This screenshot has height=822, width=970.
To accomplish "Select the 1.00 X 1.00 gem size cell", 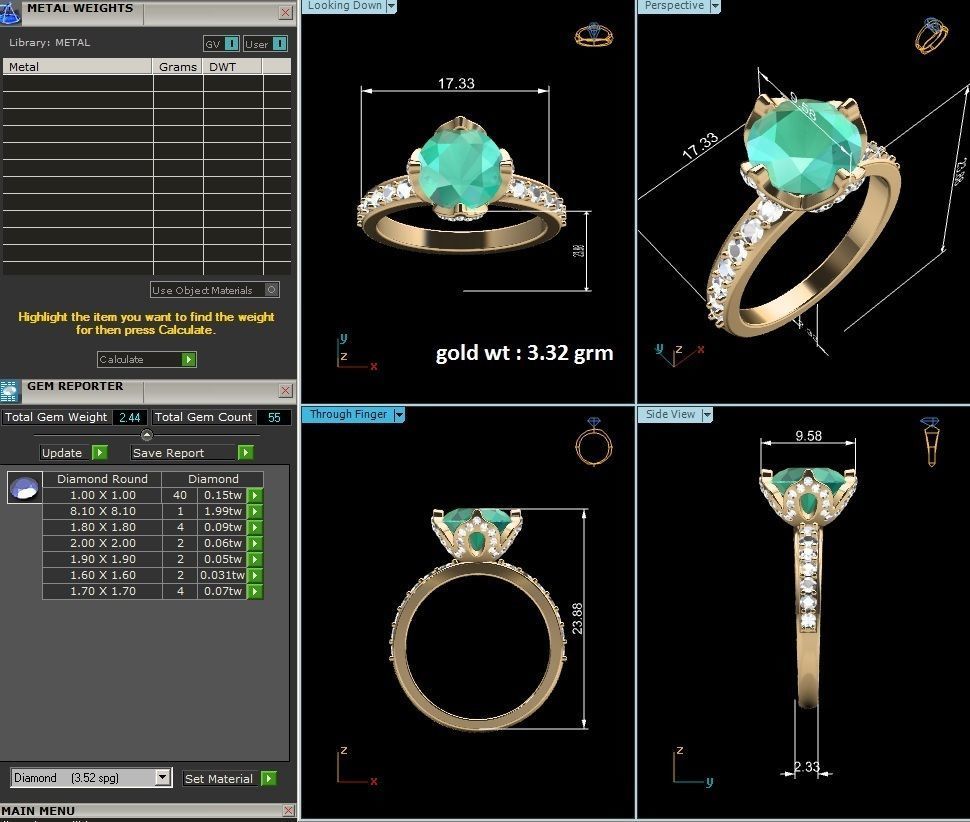I will [103, 495].
